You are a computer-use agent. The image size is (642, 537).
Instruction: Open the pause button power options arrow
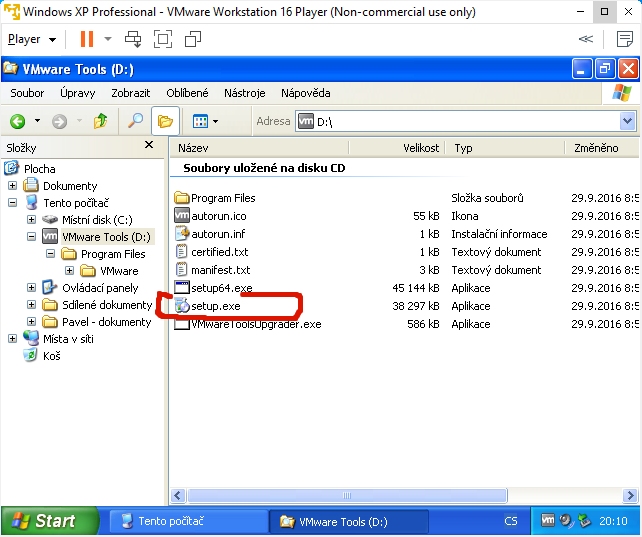coord(108,39)
